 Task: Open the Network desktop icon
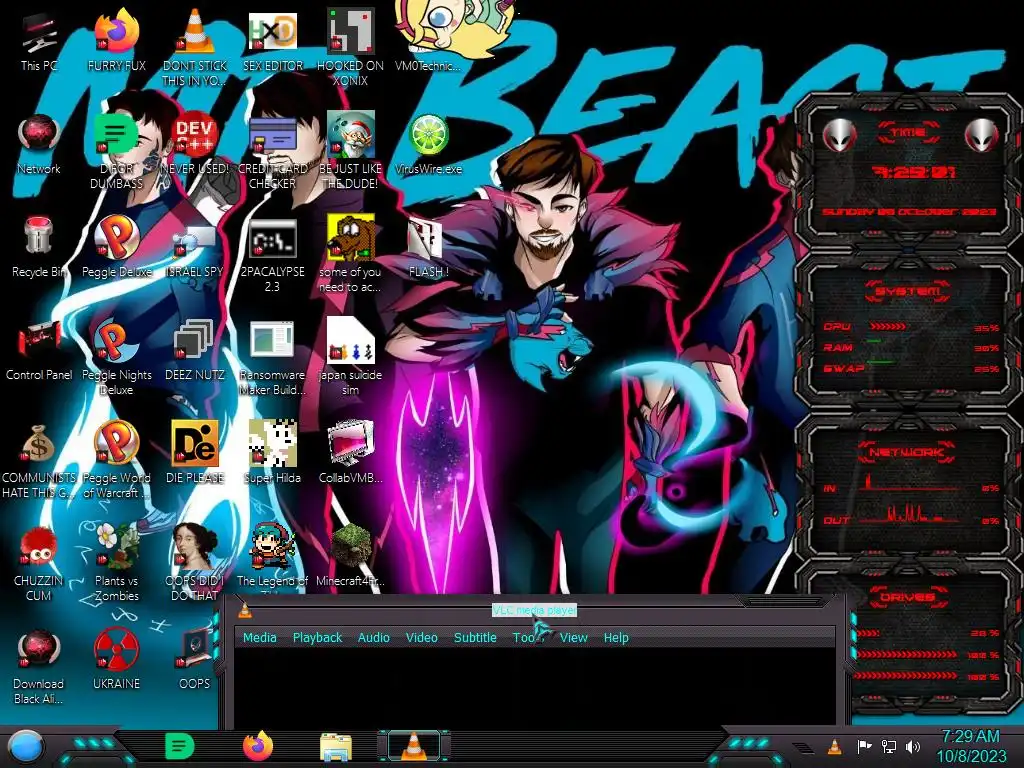pos(39,145)
